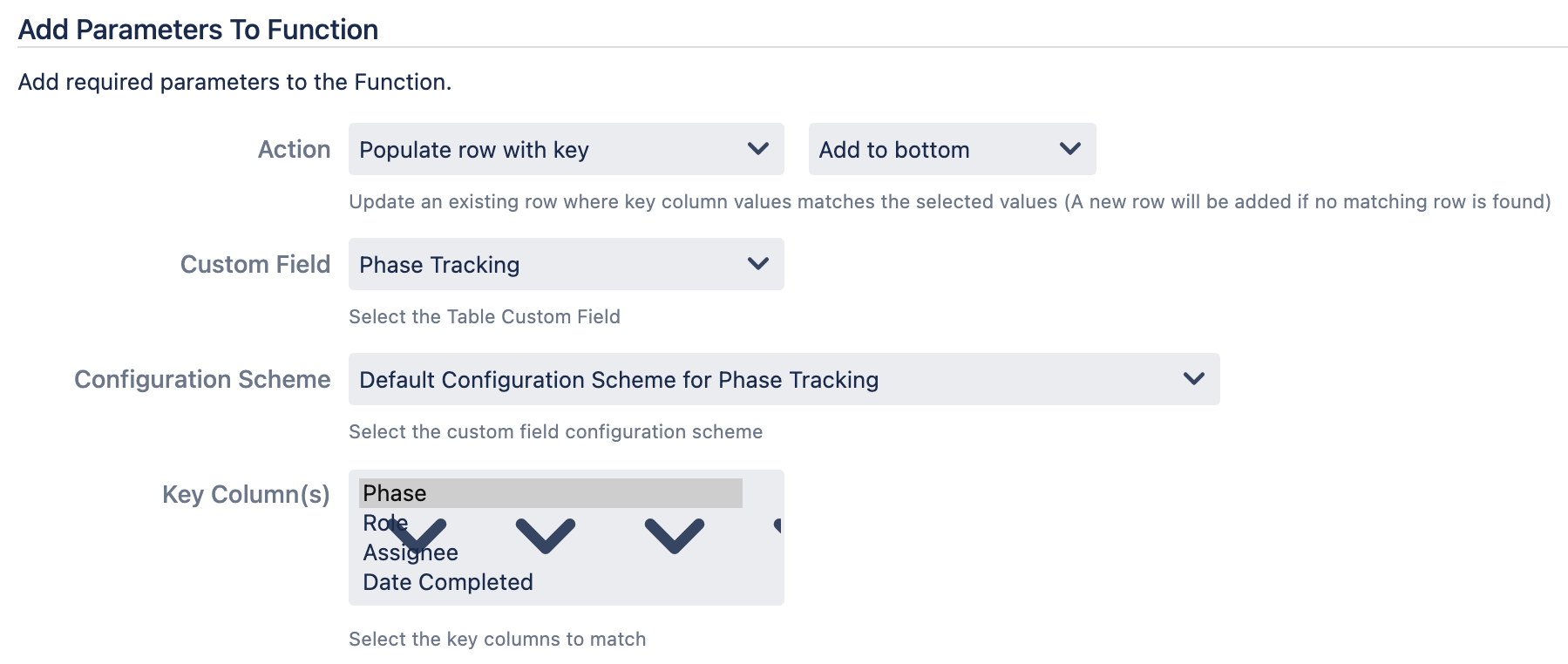Click the chevron in the Populate row with key dropdown
Viewport: 1568px width, 664px height.
tap(757, 149)
